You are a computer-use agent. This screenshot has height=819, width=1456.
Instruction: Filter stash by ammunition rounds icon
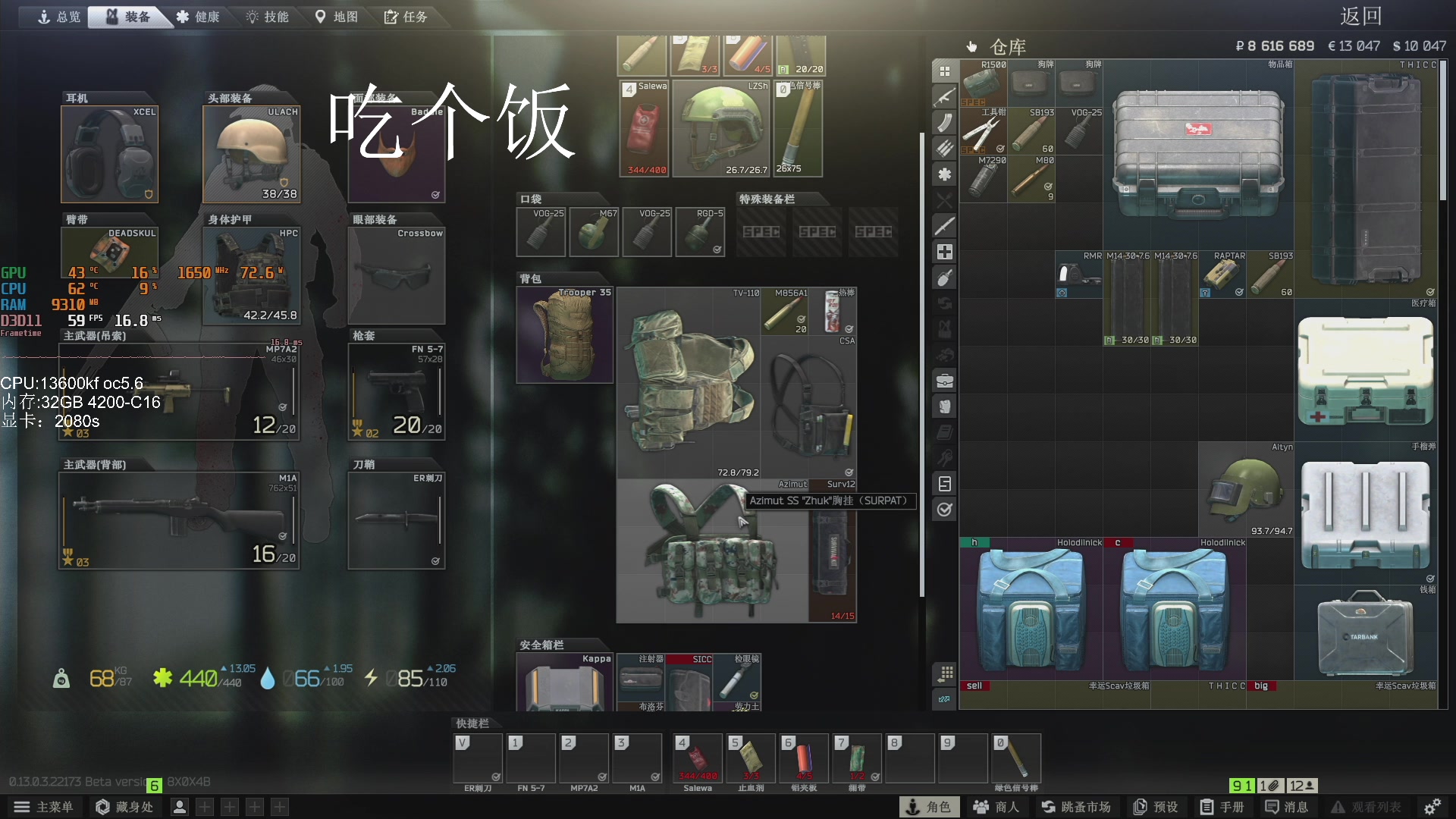tap(944, 149)
